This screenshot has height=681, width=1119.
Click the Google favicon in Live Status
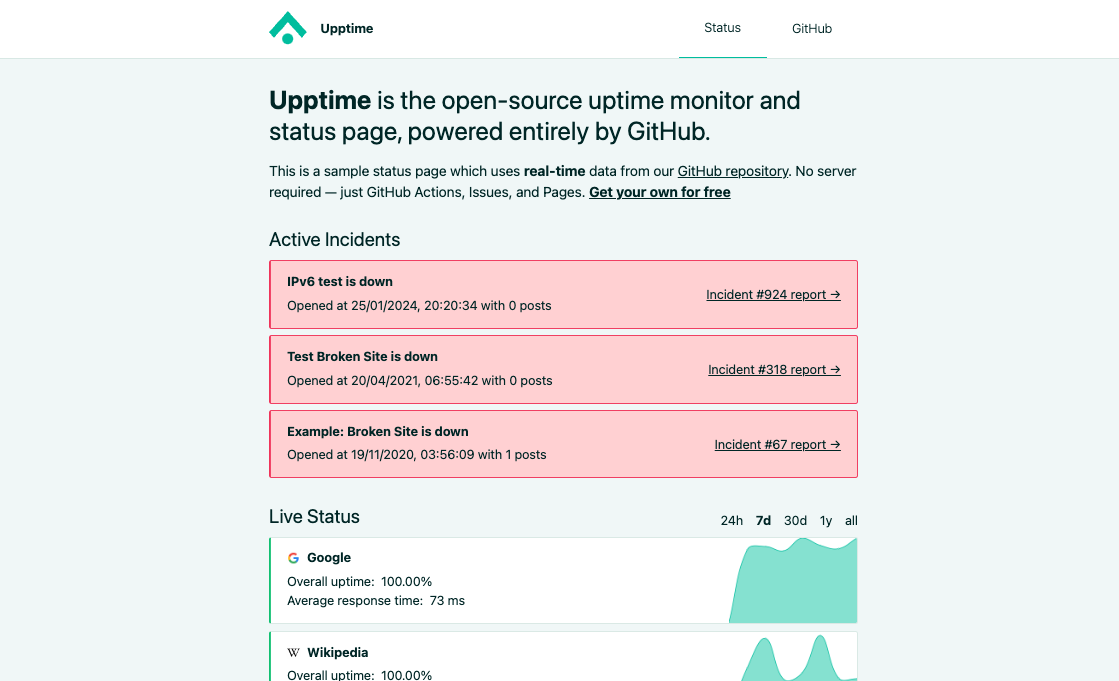click(x=293, y=557)
